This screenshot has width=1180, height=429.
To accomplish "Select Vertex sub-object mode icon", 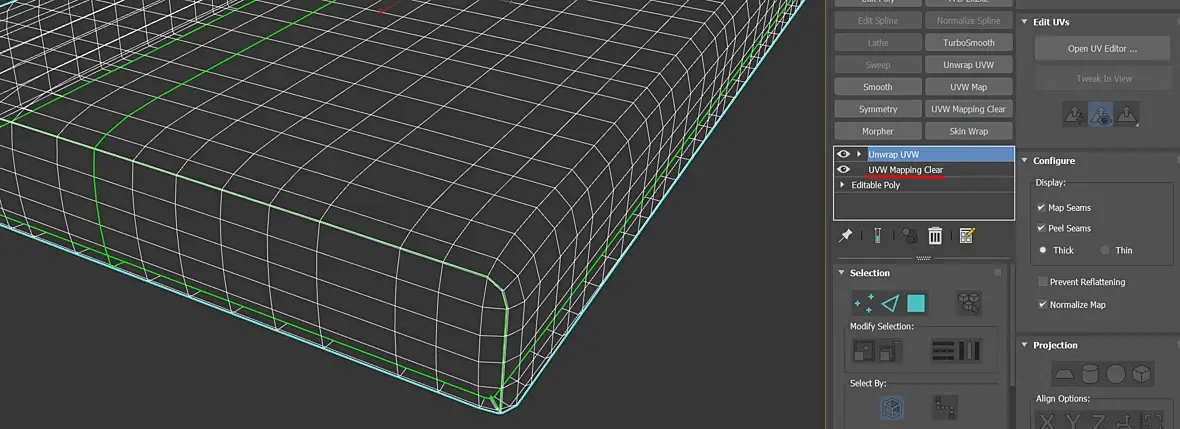I will (x=862, y=303).
